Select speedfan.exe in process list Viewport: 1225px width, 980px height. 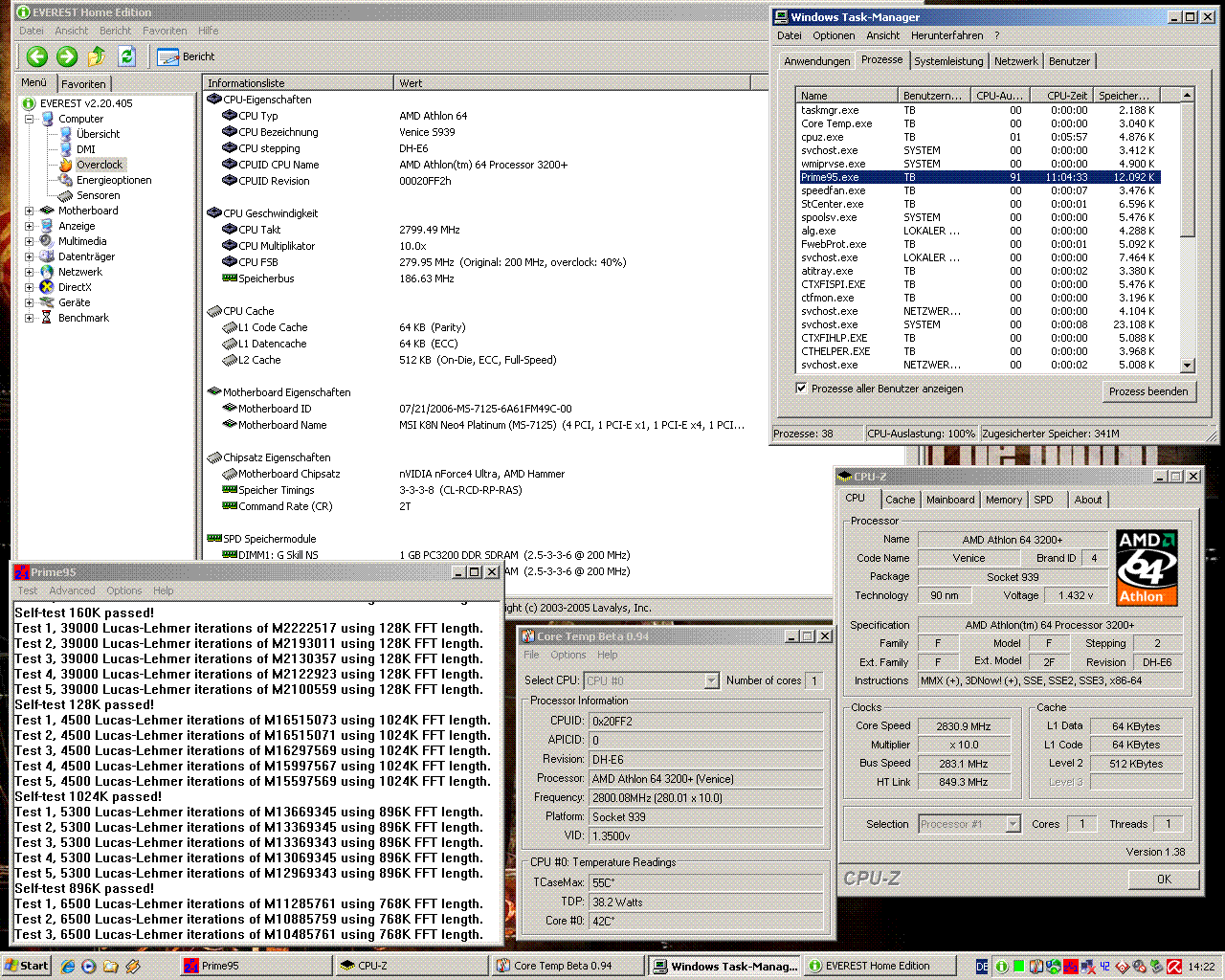pos(978,190)
